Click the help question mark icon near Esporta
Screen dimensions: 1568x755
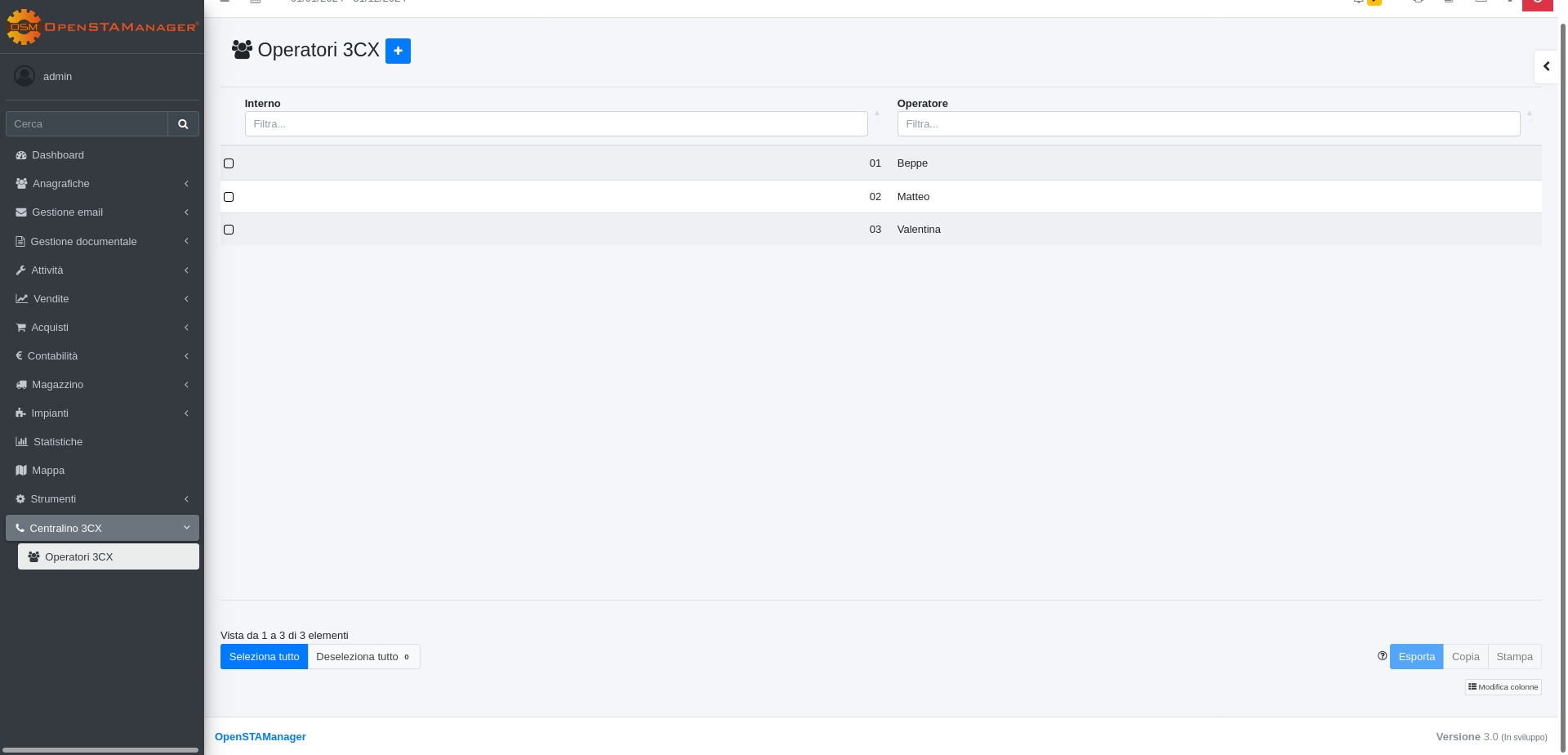click(x=1382, y=656)
